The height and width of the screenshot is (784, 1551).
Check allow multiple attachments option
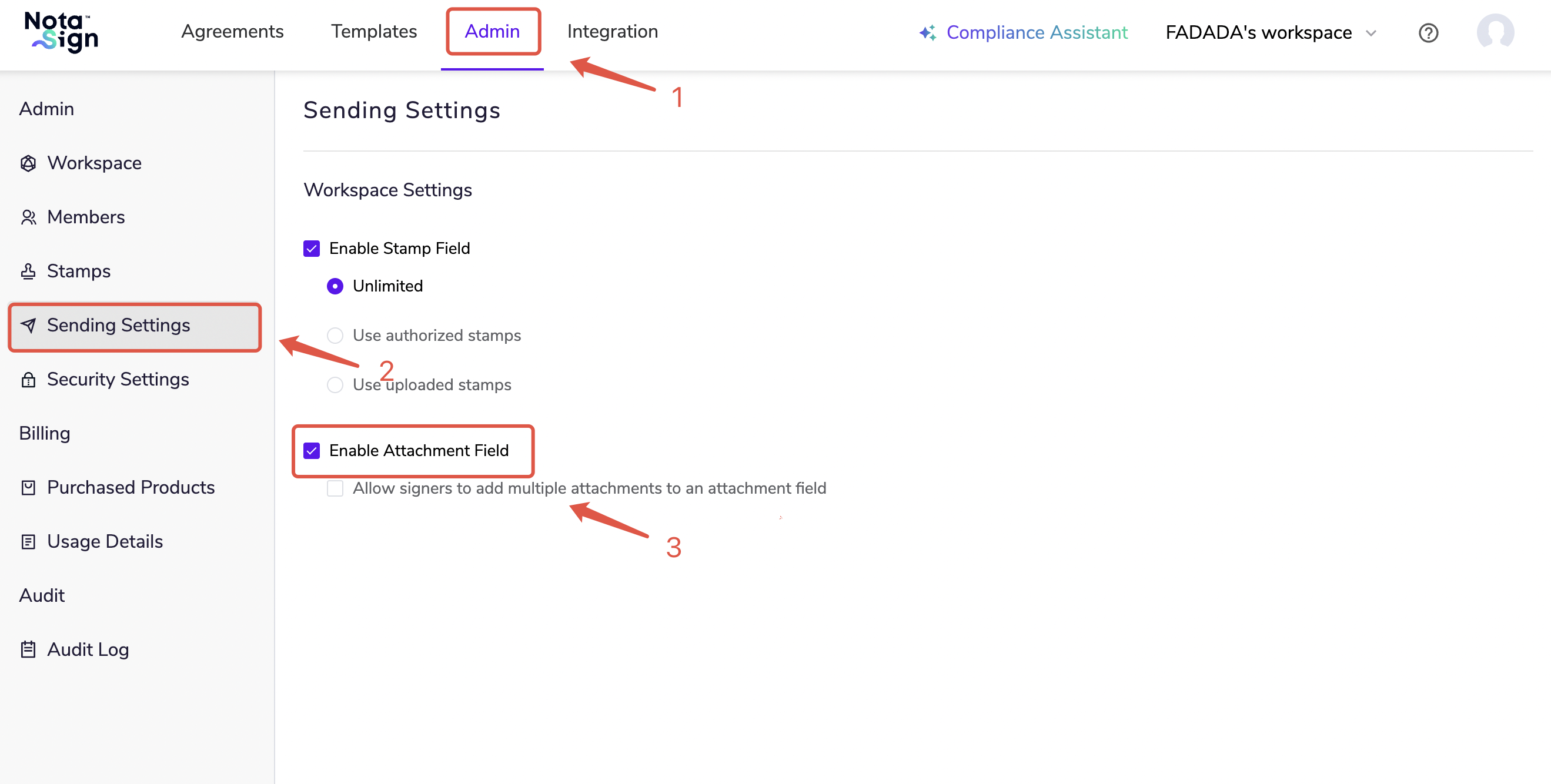[335, 488]
